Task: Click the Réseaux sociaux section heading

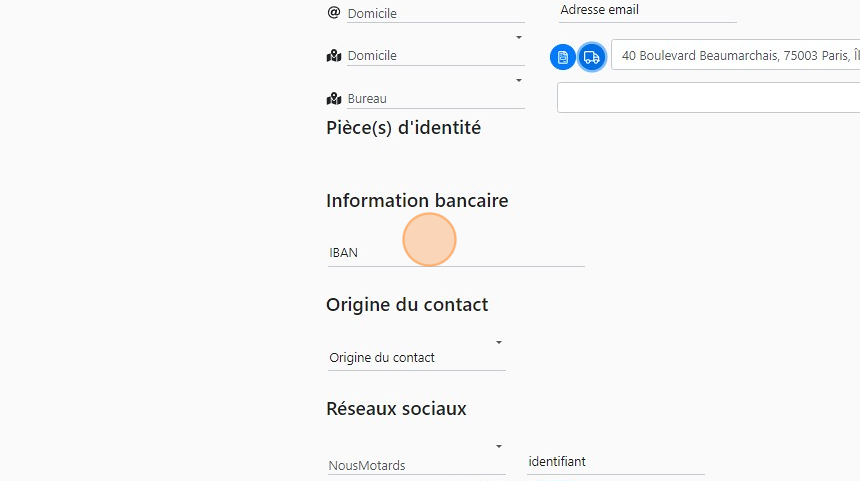Action: pos(396,409)
